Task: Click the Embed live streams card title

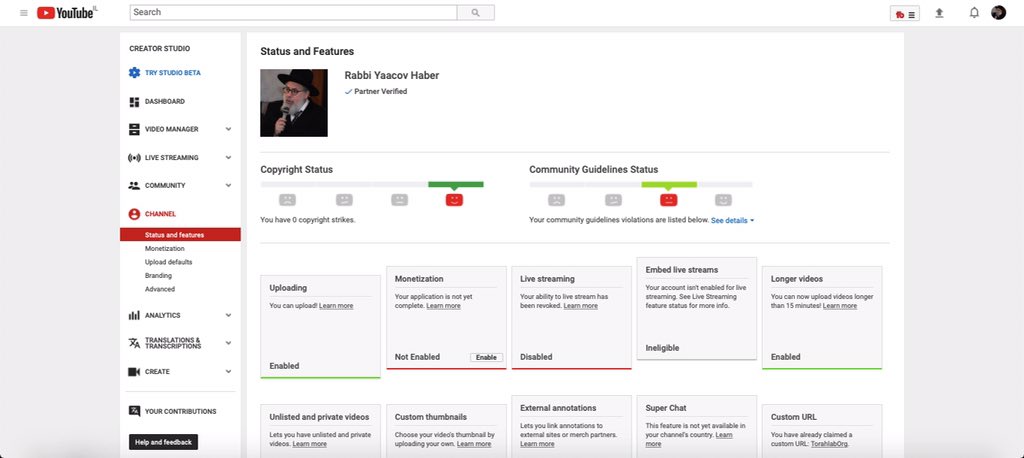Action: [682, 270]
